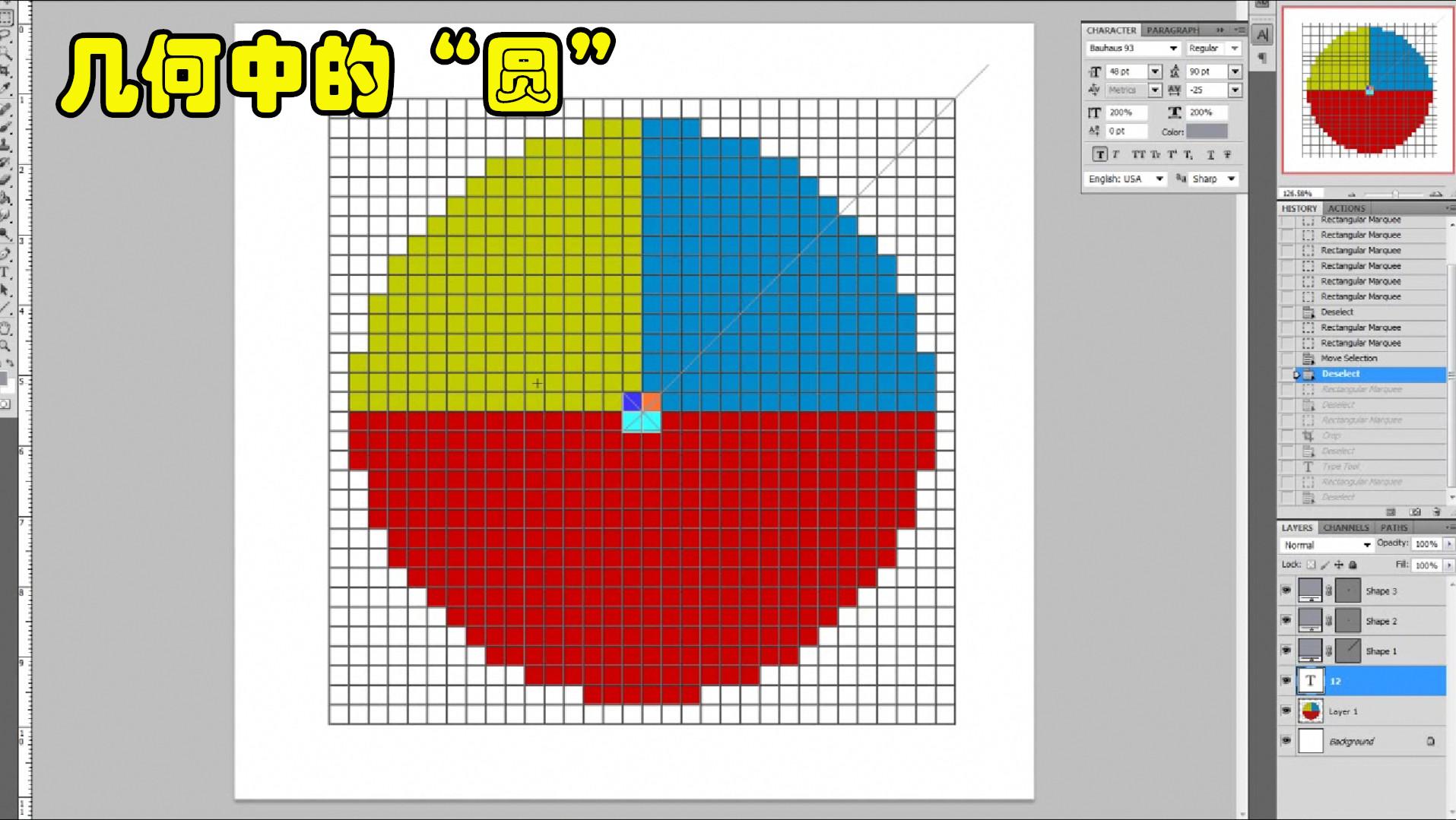Viewport: 1456px width, 820px height.
Task: Click the baseline shift 0 pt field
Action: pos(1126,131)
